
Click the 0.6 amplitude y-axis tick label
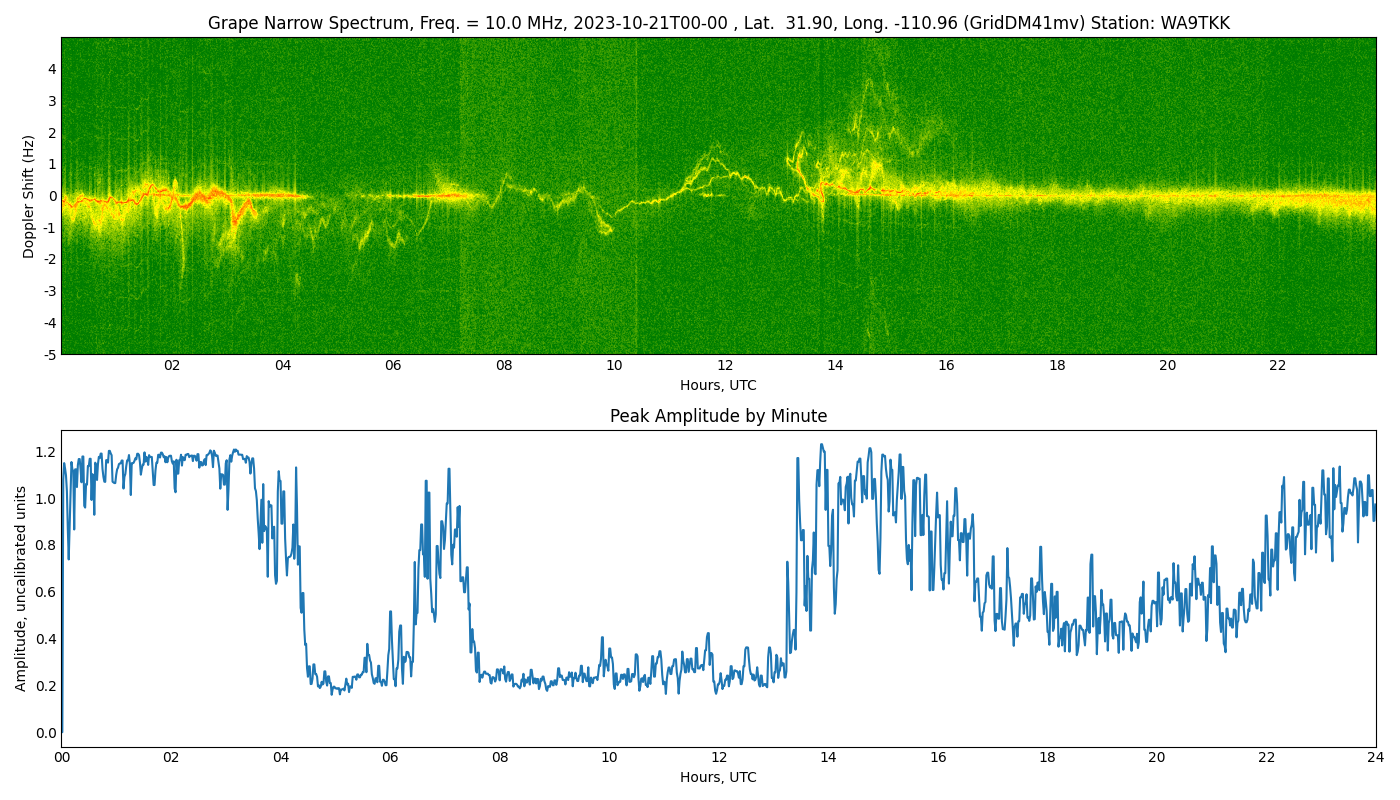click(x=46, y=592)
